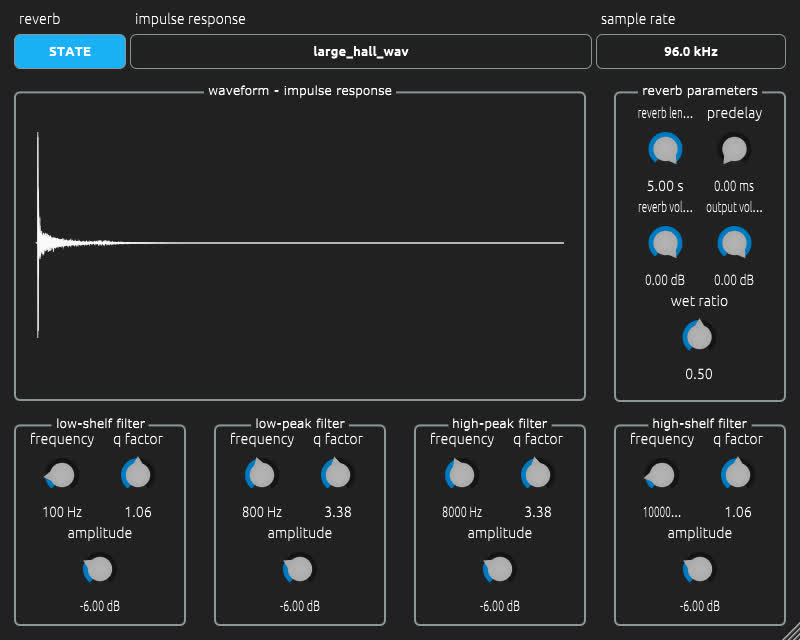This screenshot has height=640, width=800.
Task: Click the low-peak filter amplitude knob
Action: coord(299,569)
